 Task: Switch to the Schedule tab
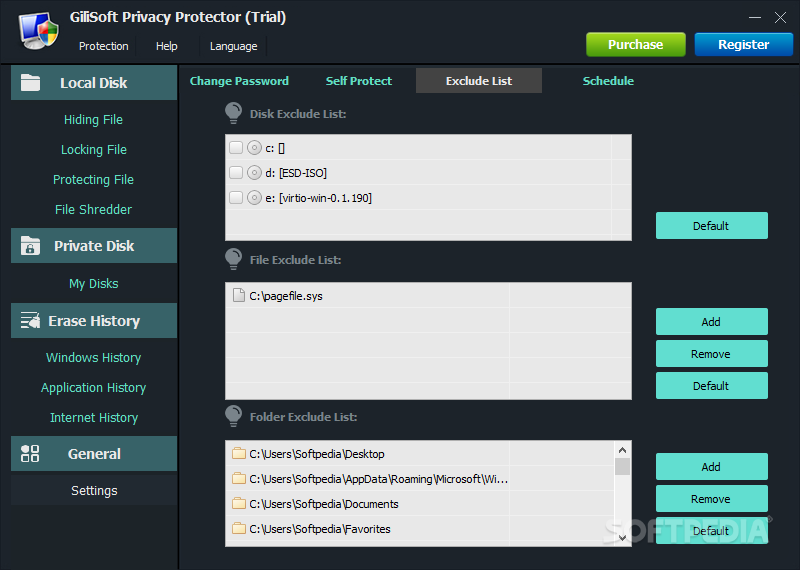tap(608, 81)
